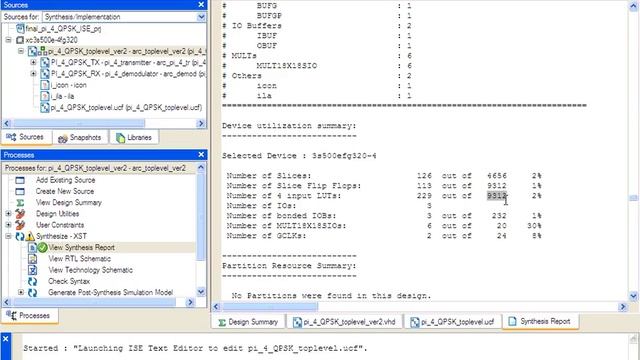The image size is (640, 360).
Task: Click the Processes panel scroll up arrow
Action: (201, 167)
